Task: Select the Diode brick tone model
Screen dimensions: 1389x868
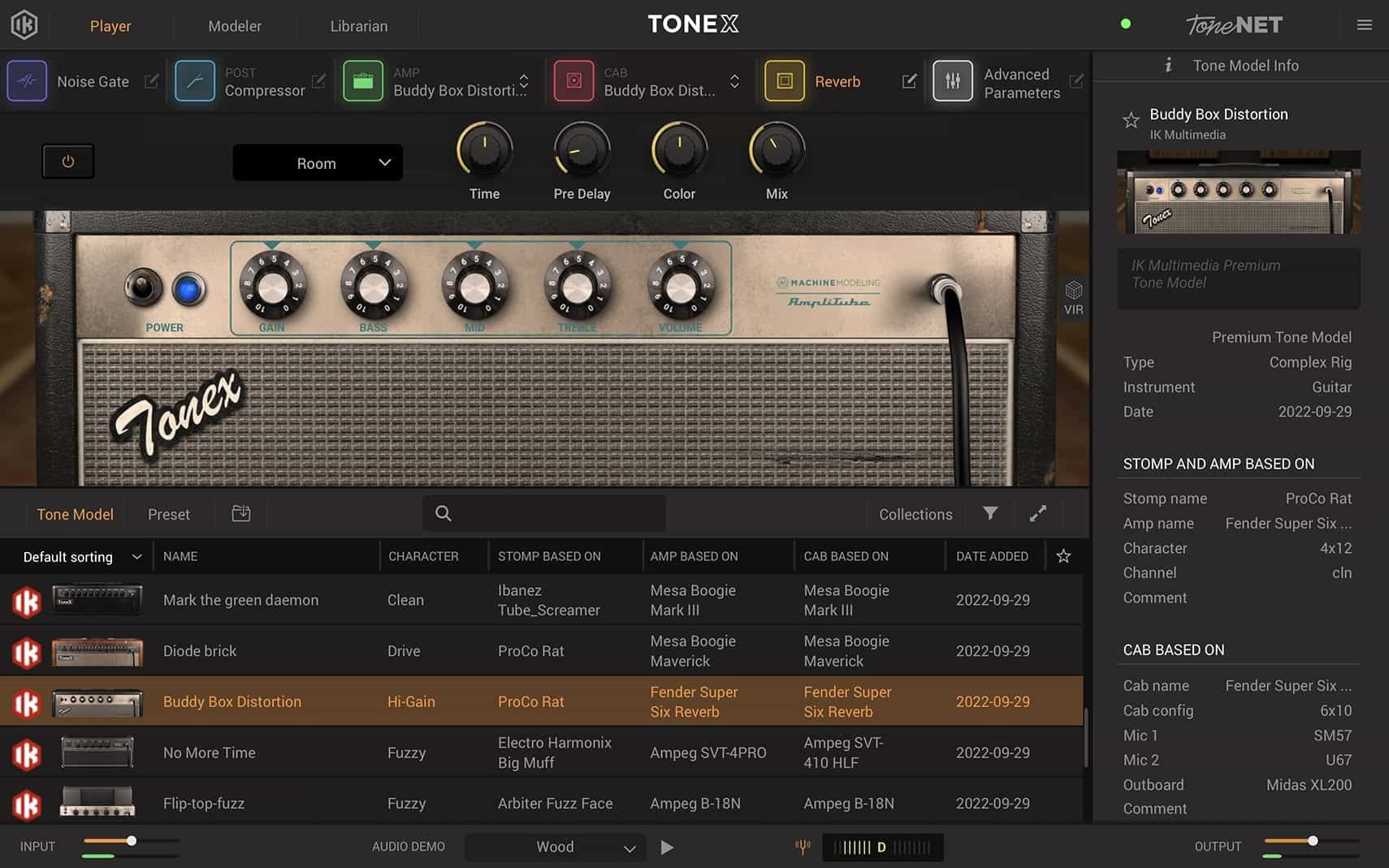Action: point(541,651)
